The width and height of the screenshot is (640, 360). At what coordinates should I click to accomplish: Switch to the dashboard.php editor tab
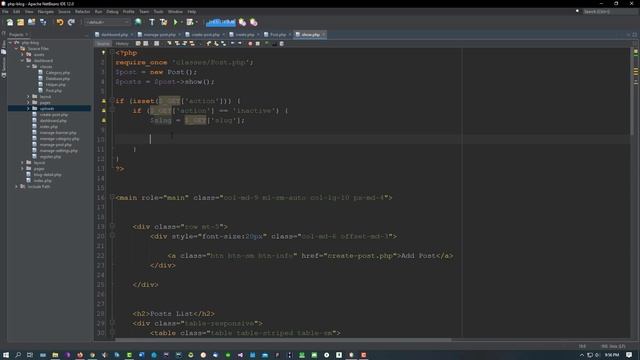click(x=114, y=35)
